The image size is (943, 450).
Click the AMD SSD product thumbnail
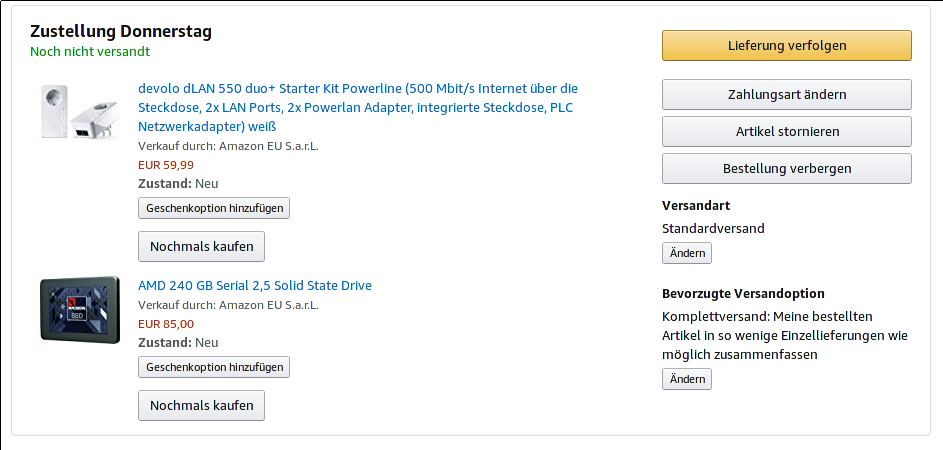80,310
